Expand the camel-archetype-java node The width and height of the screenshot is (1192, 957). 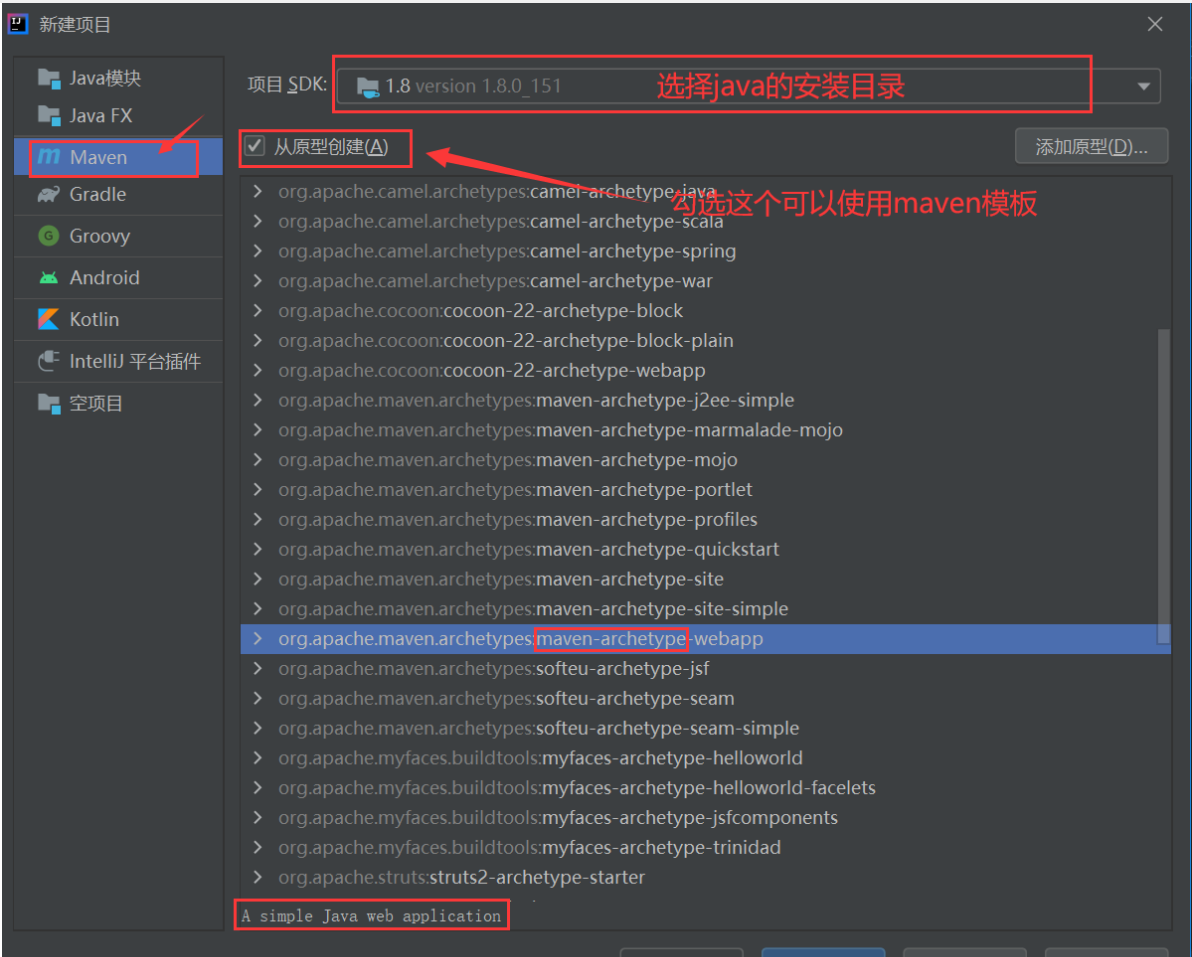point(258,192)
